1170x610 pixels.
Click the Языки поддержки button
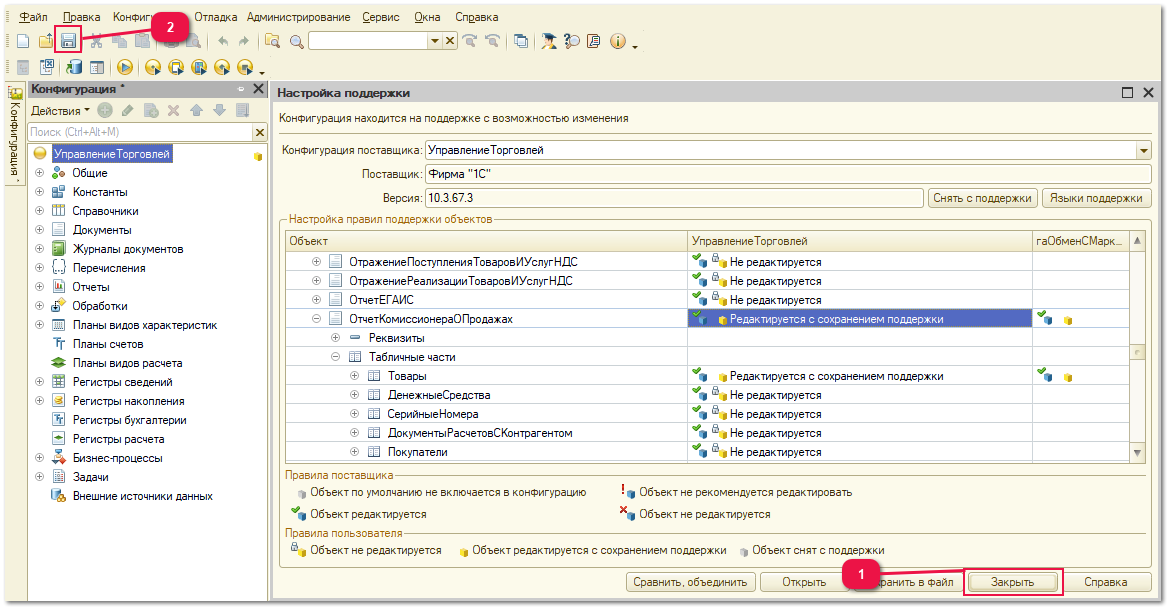coord(1096,198)
